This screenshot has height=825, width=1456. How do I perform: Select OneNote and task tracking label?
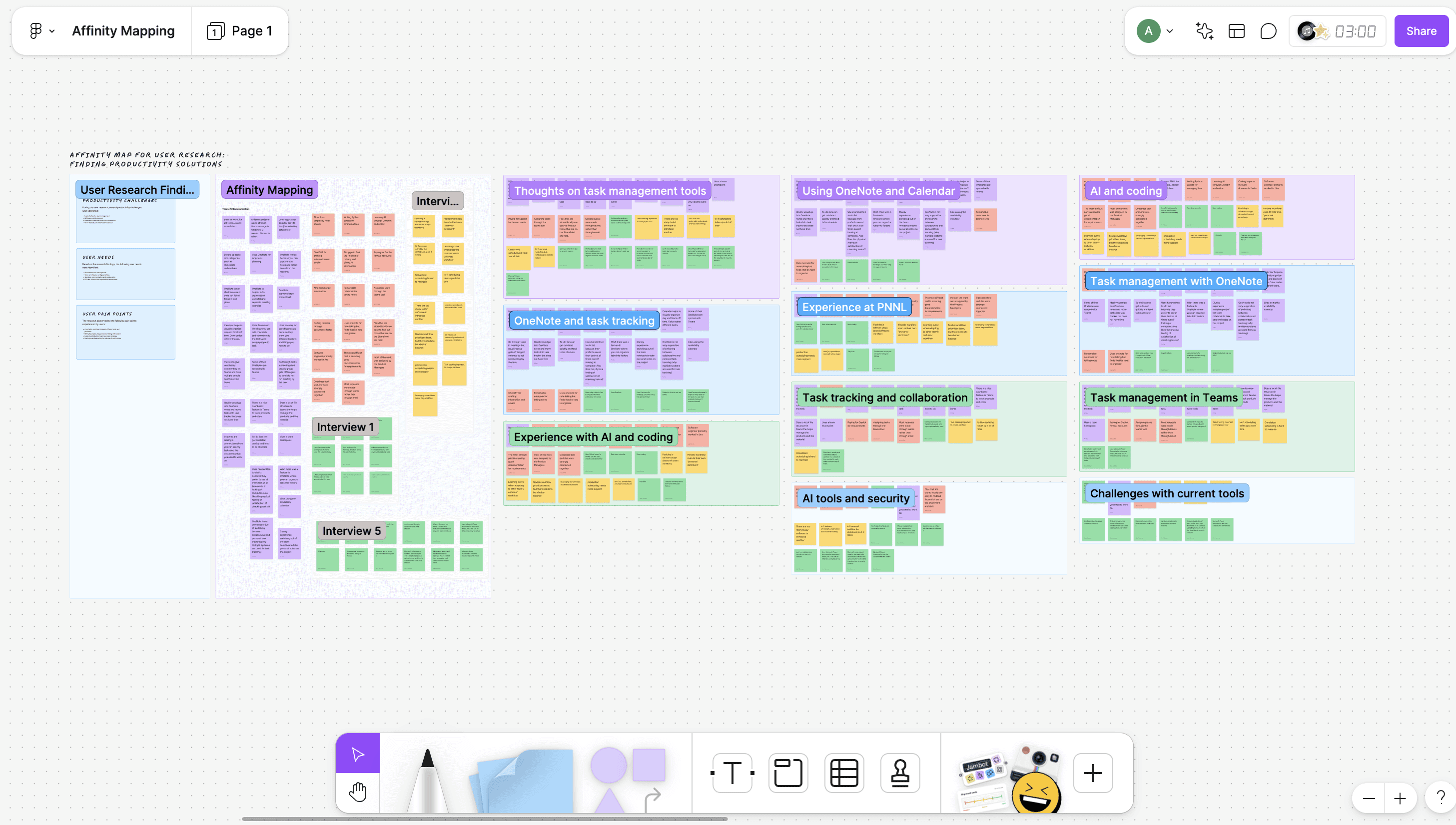584,321
